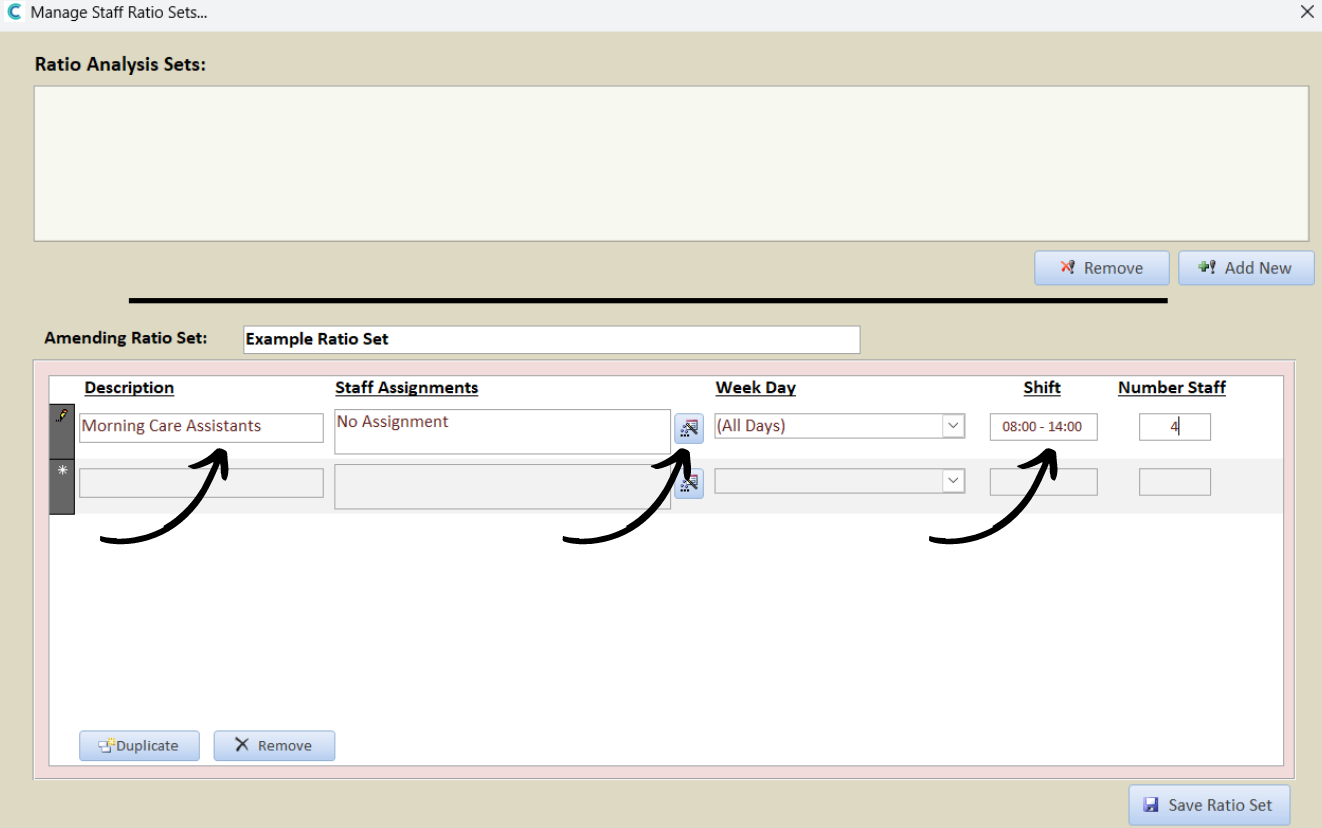Click the No Assignment staff assignments box
1322x828 pixels.
tap(502, 432)
